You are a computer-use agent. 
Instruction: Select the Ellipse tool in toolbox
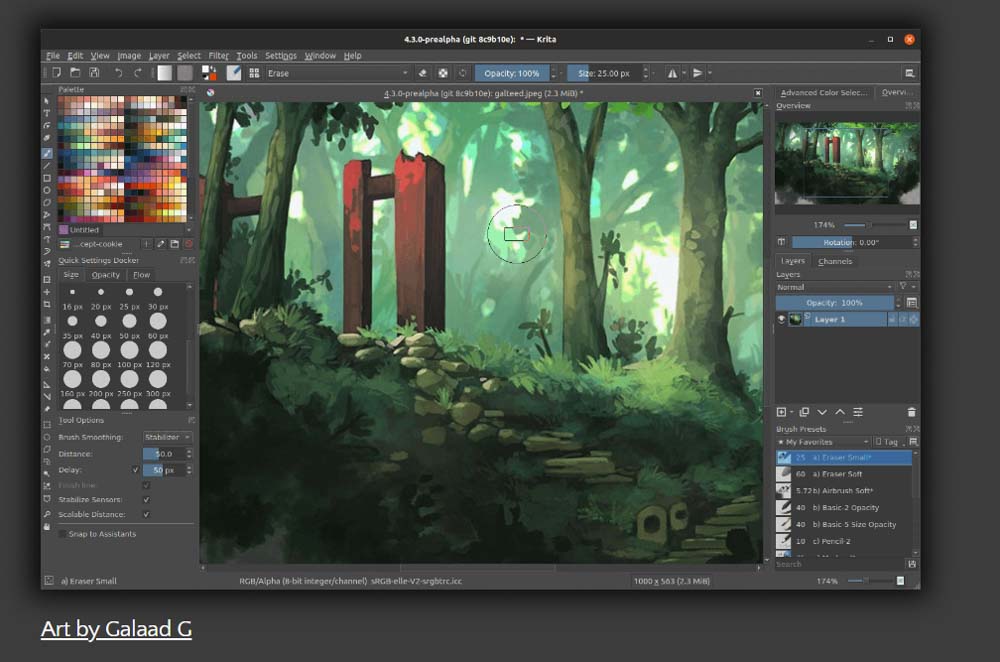47,190
